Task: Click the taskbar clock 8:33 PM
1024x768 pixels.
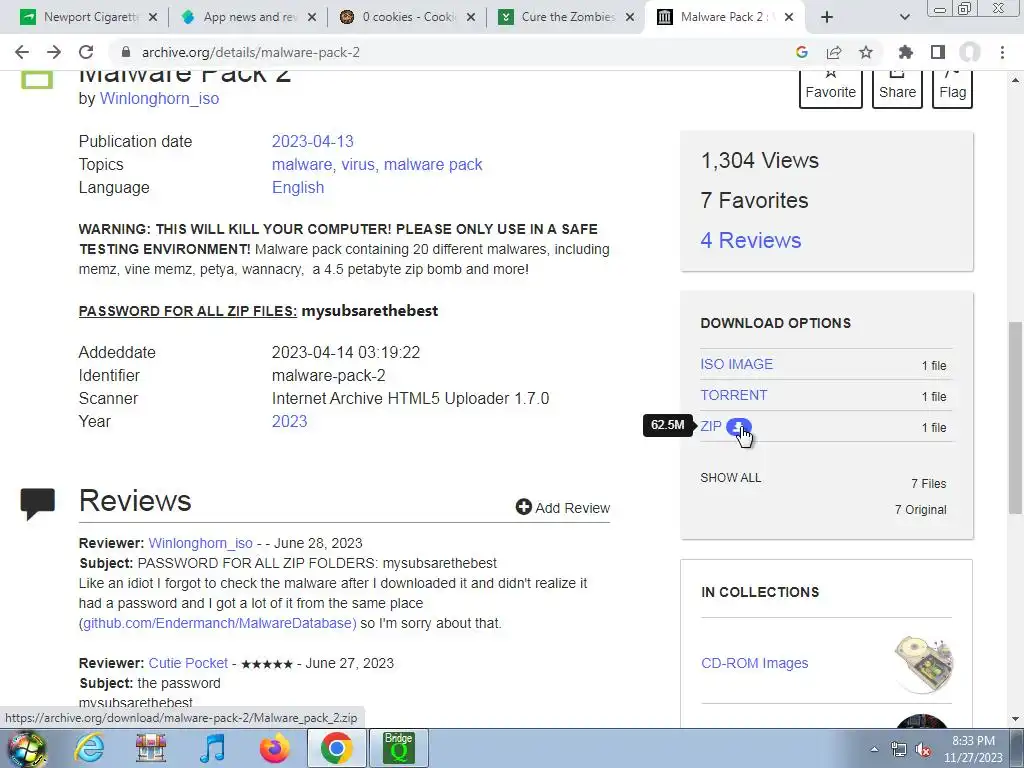Action: click(x=973, y=741)
